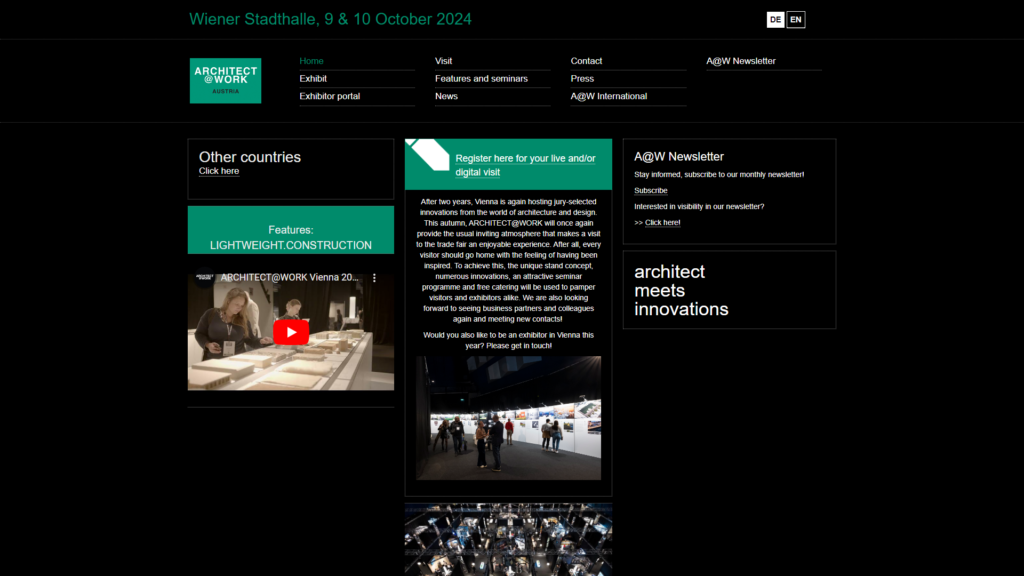The width and height of the screenshot is (1024, 576).
Task: Click 'Stay informed, subscribe to our monthly newsletter!' text
Action: pyautogui.click(x=719, y=174)
